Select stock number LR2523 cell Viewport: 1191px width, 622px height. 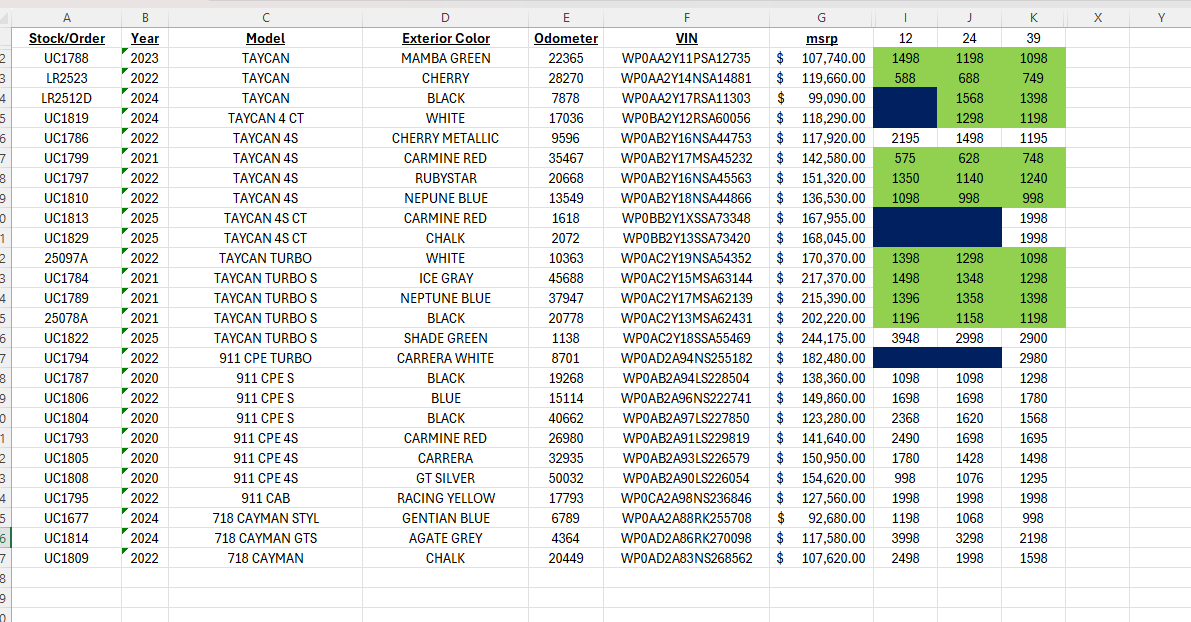pos(67,78)
